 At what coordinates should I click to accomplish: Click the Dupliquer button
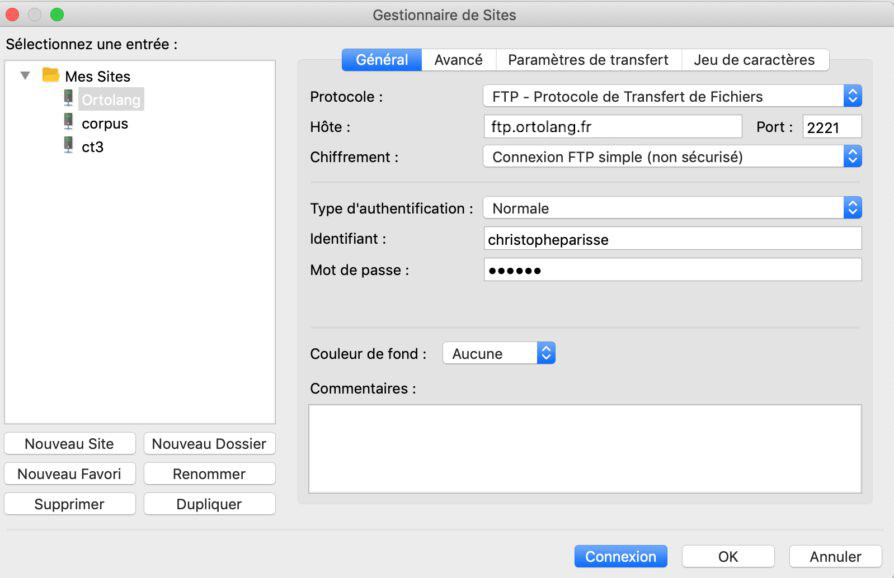point(209,504)
